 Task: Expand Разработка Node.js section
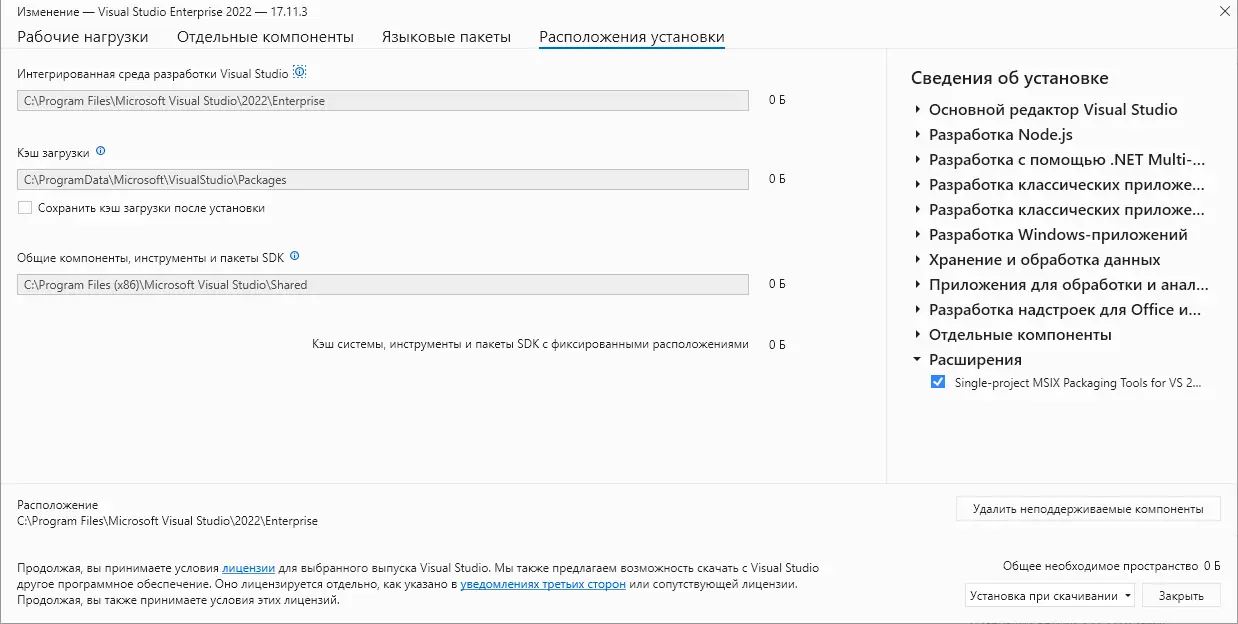click(917, 135)
